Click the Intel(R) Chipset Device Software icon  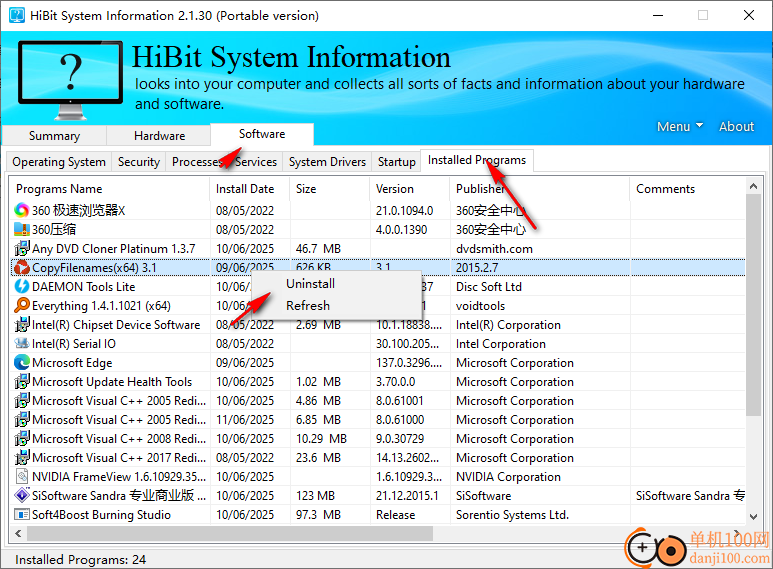pyautogui.click(x=22, y=325)
